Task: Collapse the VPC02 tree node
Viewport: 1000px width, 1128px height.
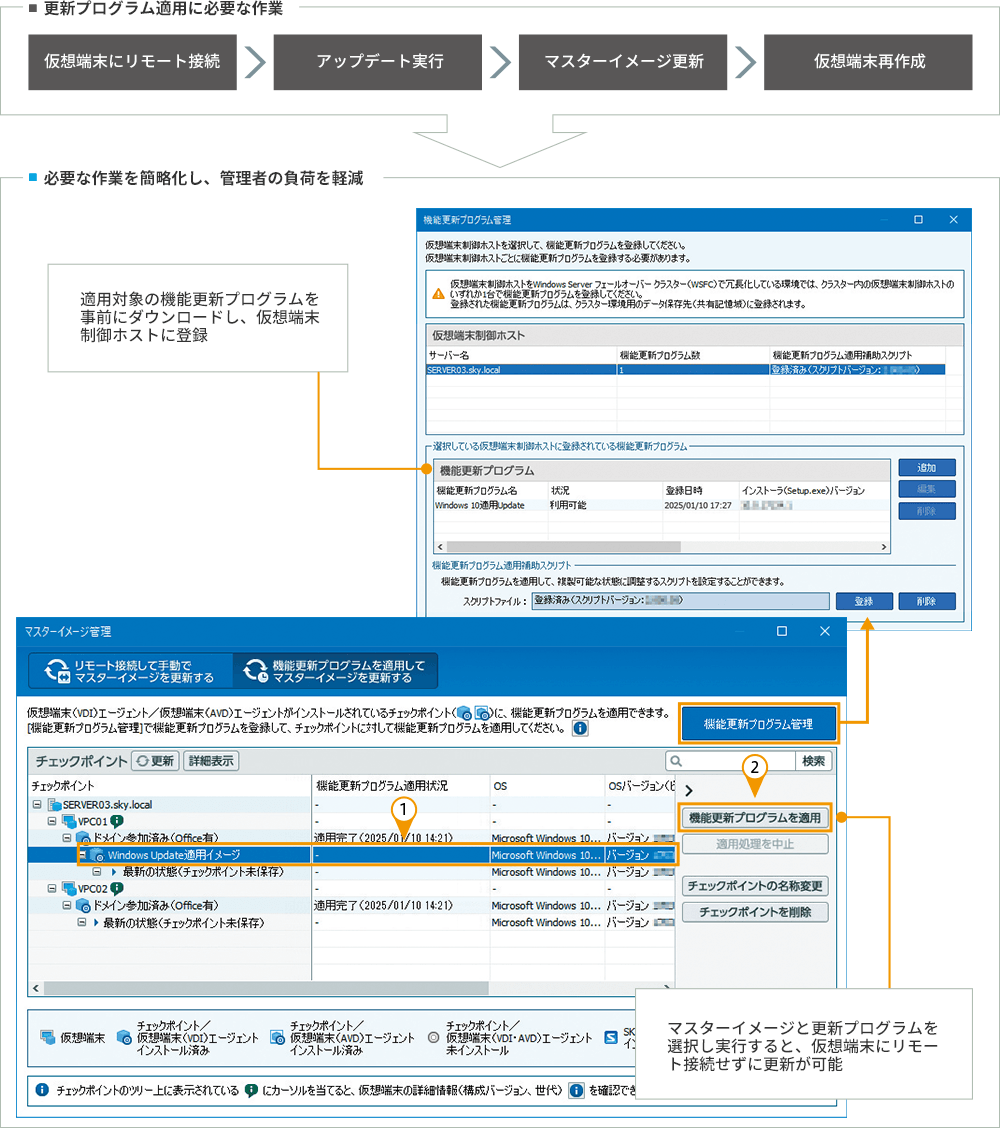Action: (x=52, y=888)
